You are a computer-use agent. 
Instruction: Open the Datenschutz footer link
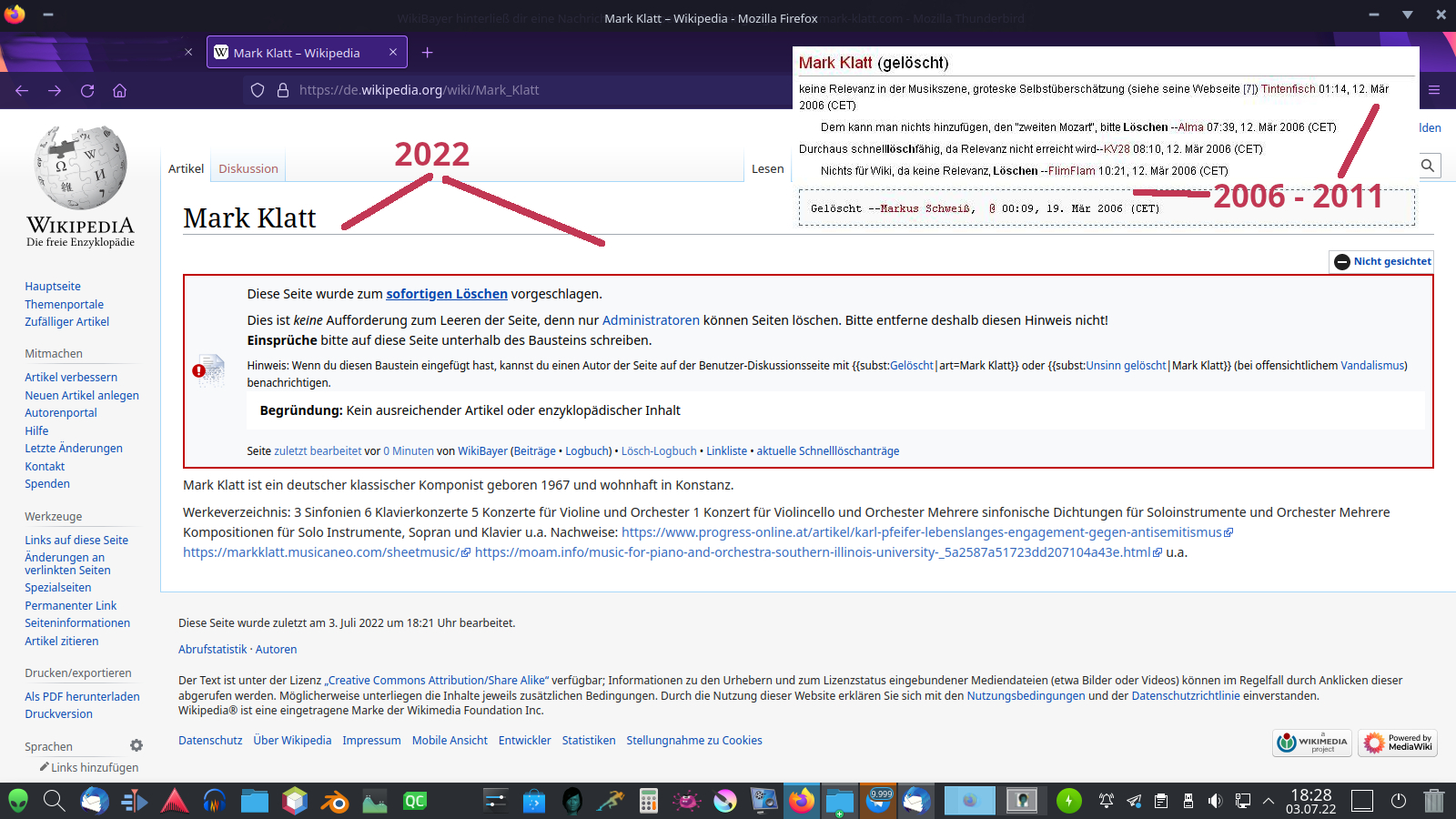pos(210,741)
